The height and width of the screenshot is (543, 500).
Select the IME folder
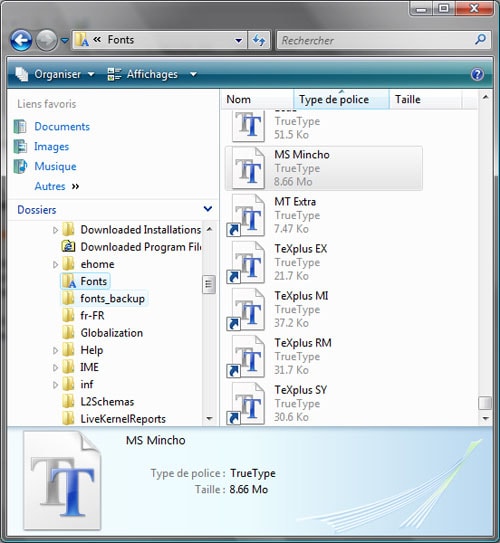(x=89, y=367)
